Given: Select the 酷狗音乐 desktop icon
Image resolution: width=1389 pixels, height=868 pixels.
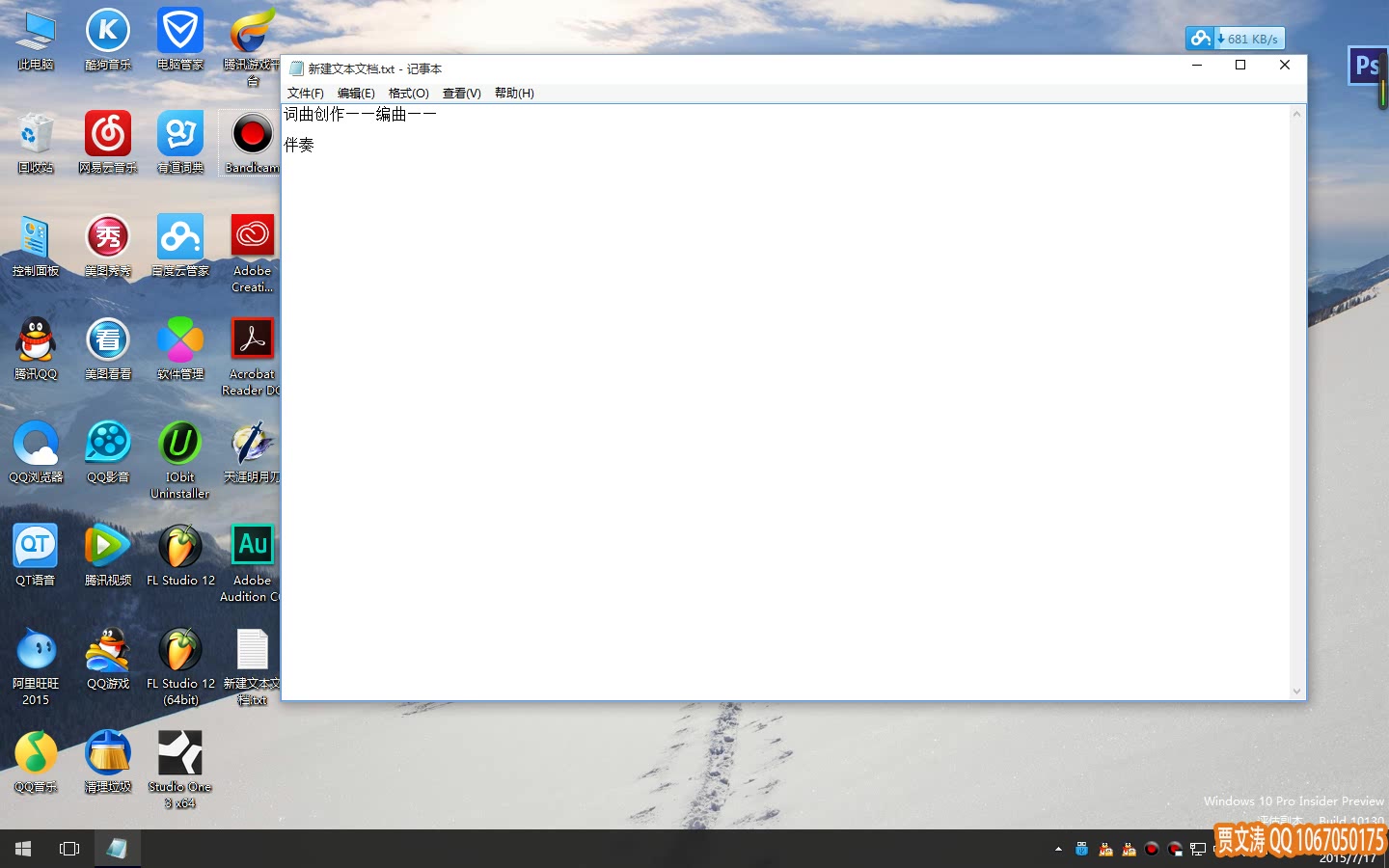Looking at the screenshot, I should tap(108, 41).
